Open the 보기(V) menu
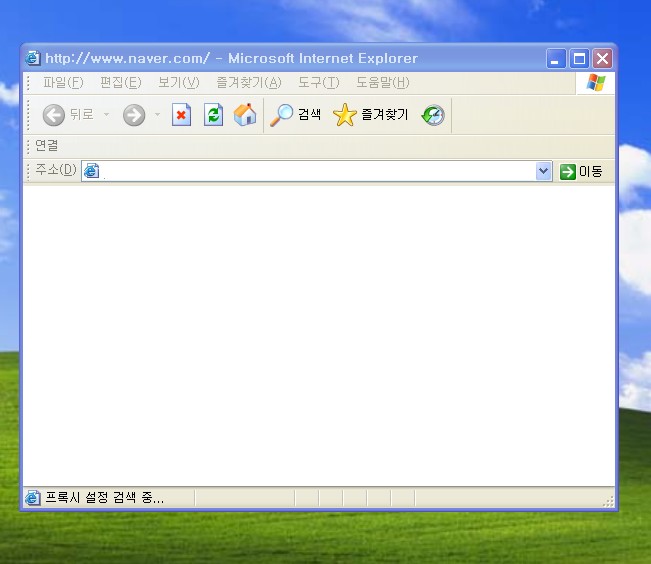 click(x=179, y=83)
